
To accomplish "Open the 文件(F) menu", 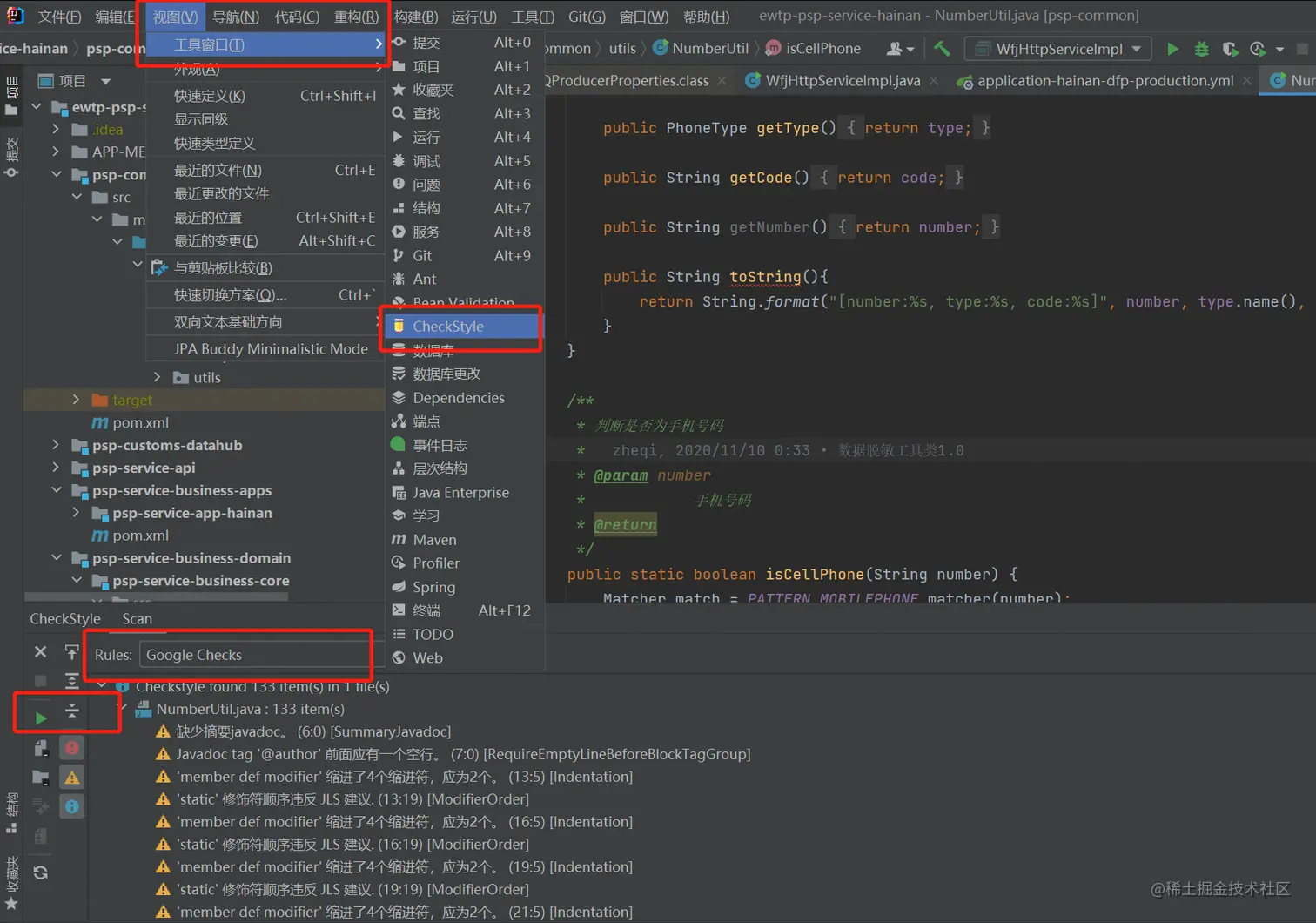I will [x=59, y=17].
